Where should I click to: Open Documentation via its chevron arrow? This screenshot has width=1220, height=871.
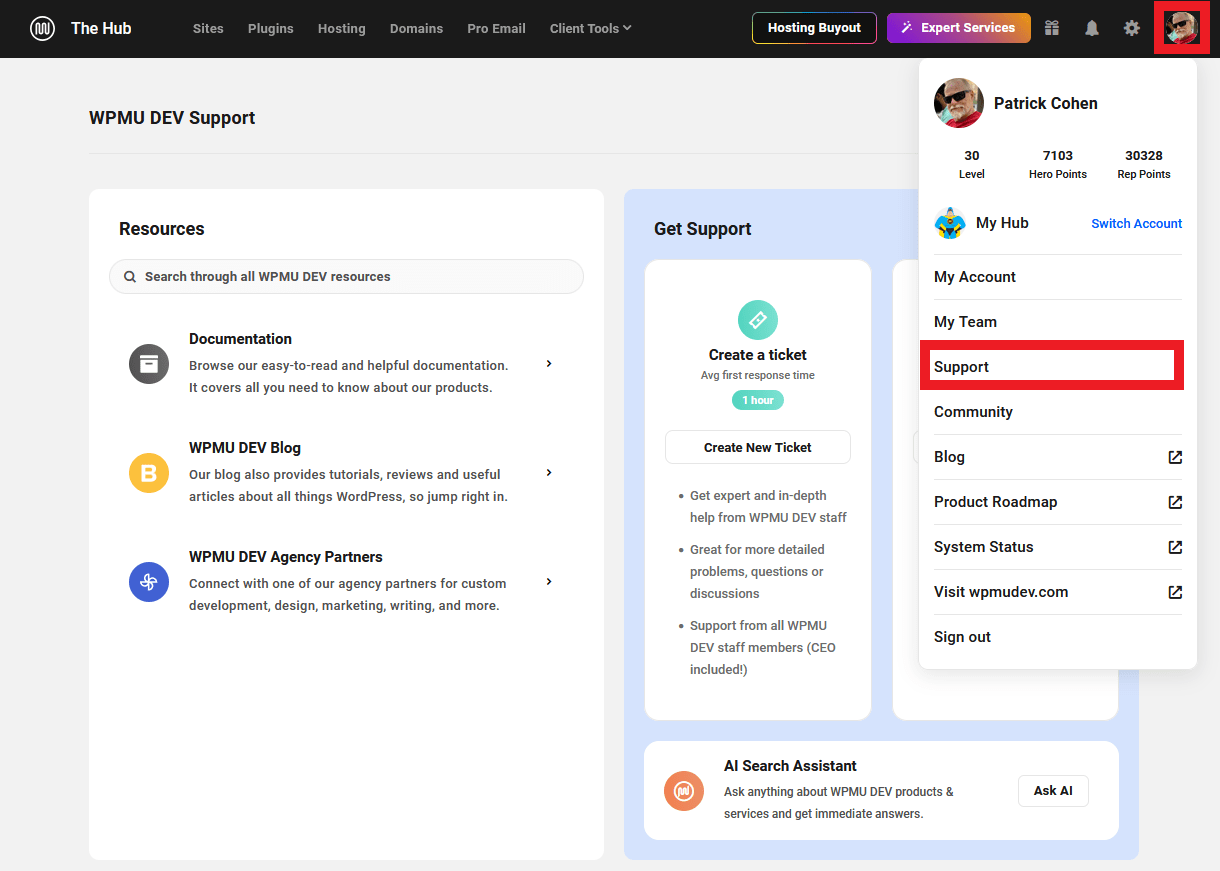[x=549, y=363]
